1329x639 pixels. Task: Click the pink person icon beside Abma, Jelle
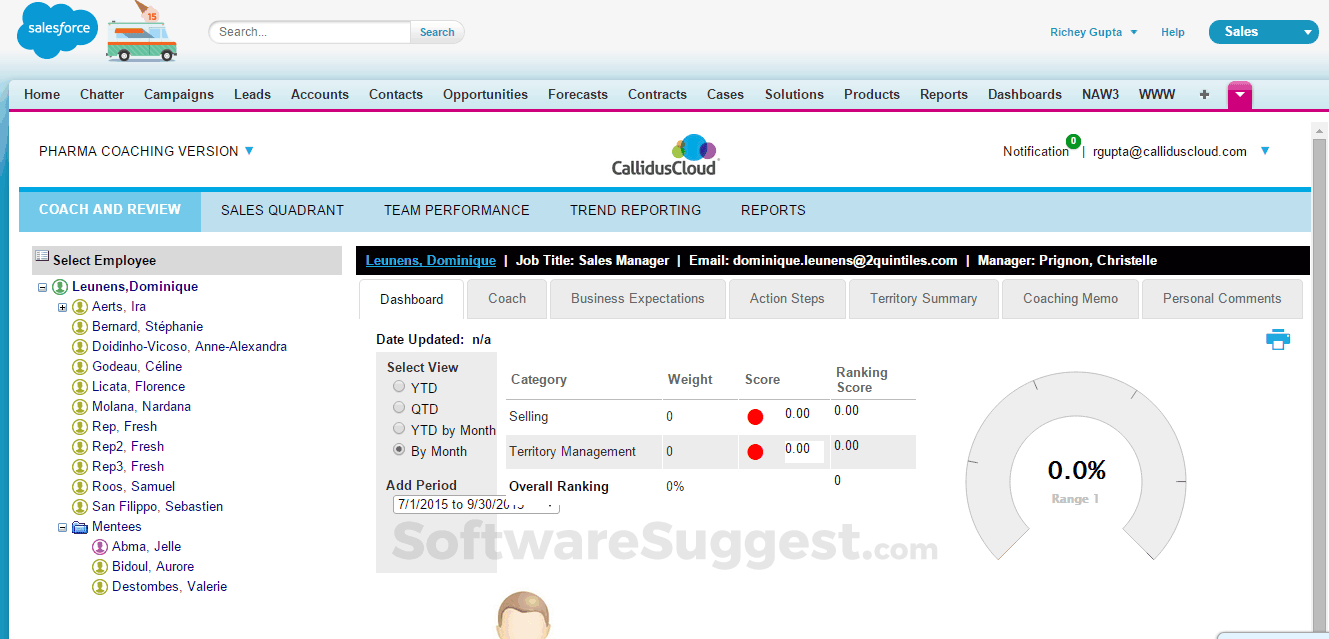tap(100, 547)
